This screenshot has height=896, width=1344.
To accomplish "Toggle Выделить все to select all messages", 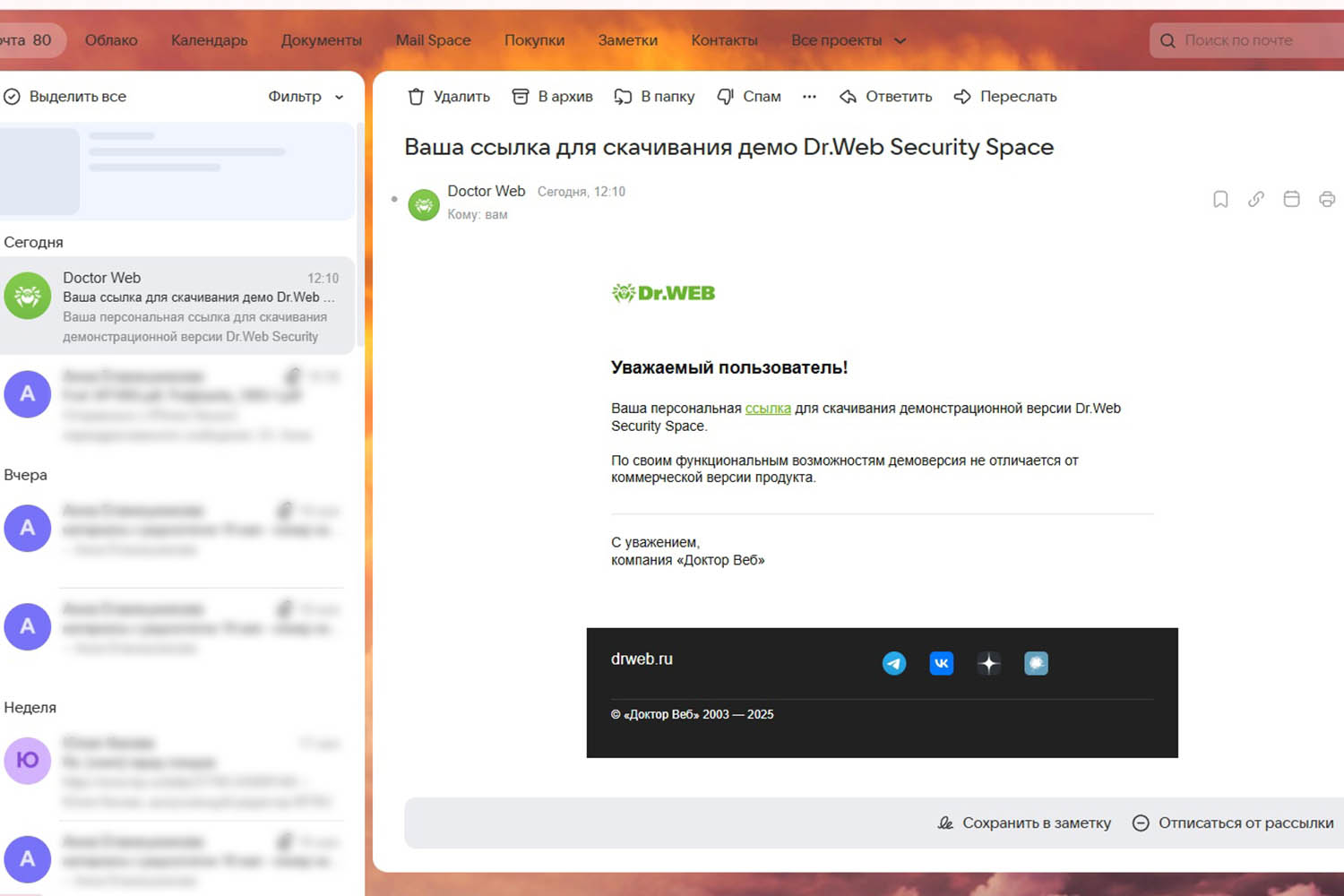I will 65,97.
